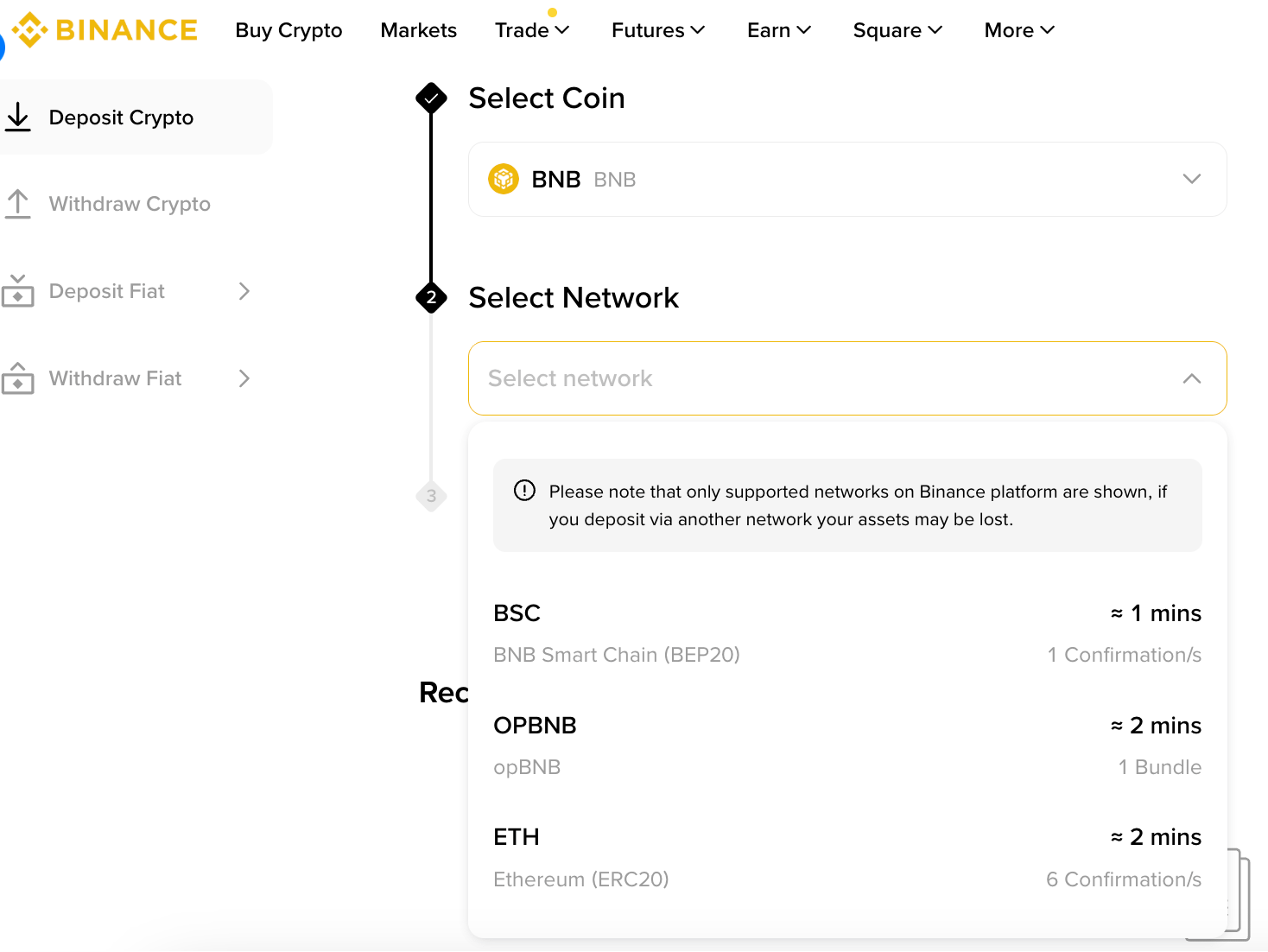This screenshot has height=952, width=1268.
Task: Click the supported networks warning notice
Action: pos(847,505)
